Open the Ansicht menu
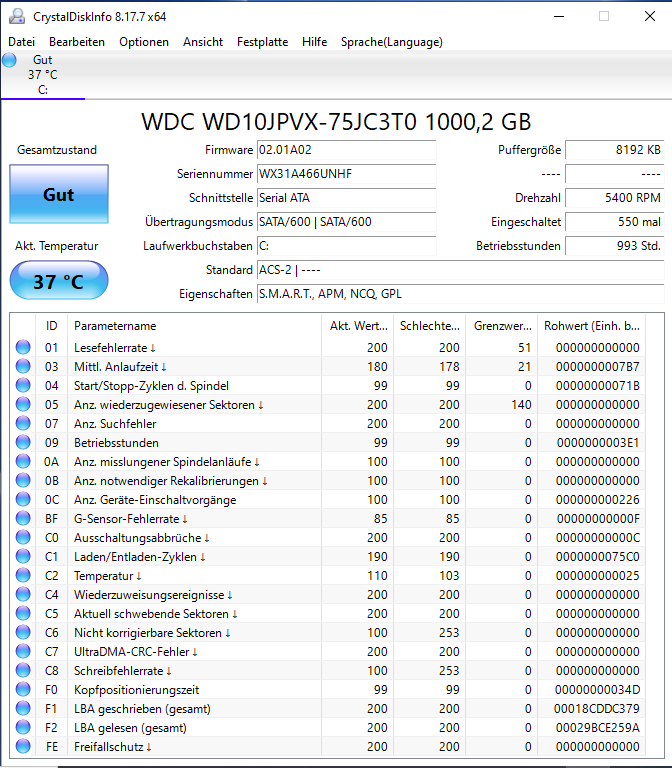 coord(203,42)
